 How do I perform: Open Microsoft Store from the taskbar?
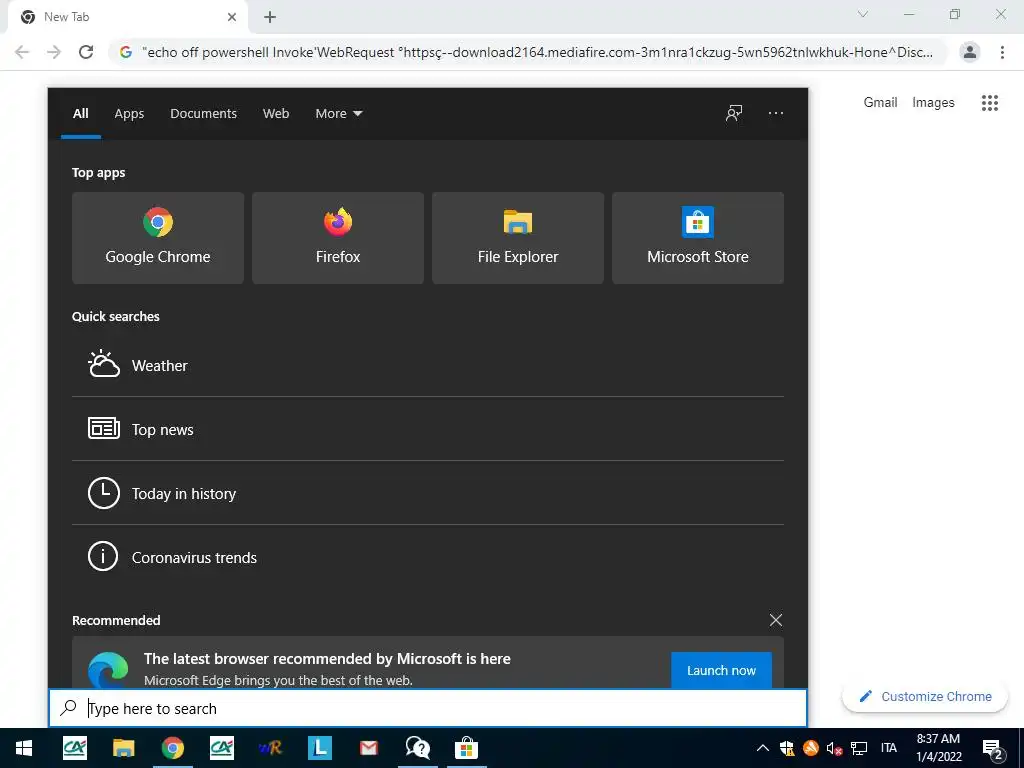(x=466, y=748)
